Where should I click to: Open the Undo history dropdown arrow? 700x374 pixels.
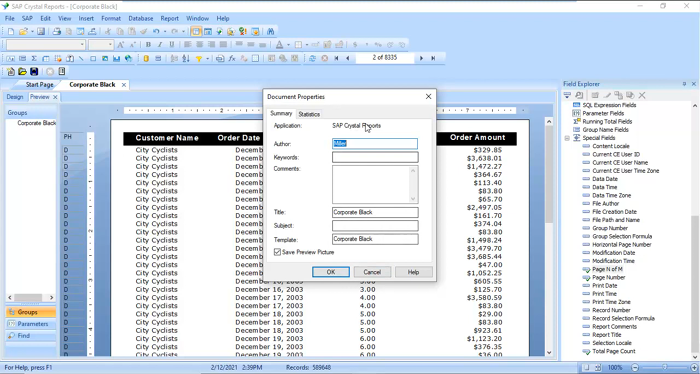pos(165,32)
